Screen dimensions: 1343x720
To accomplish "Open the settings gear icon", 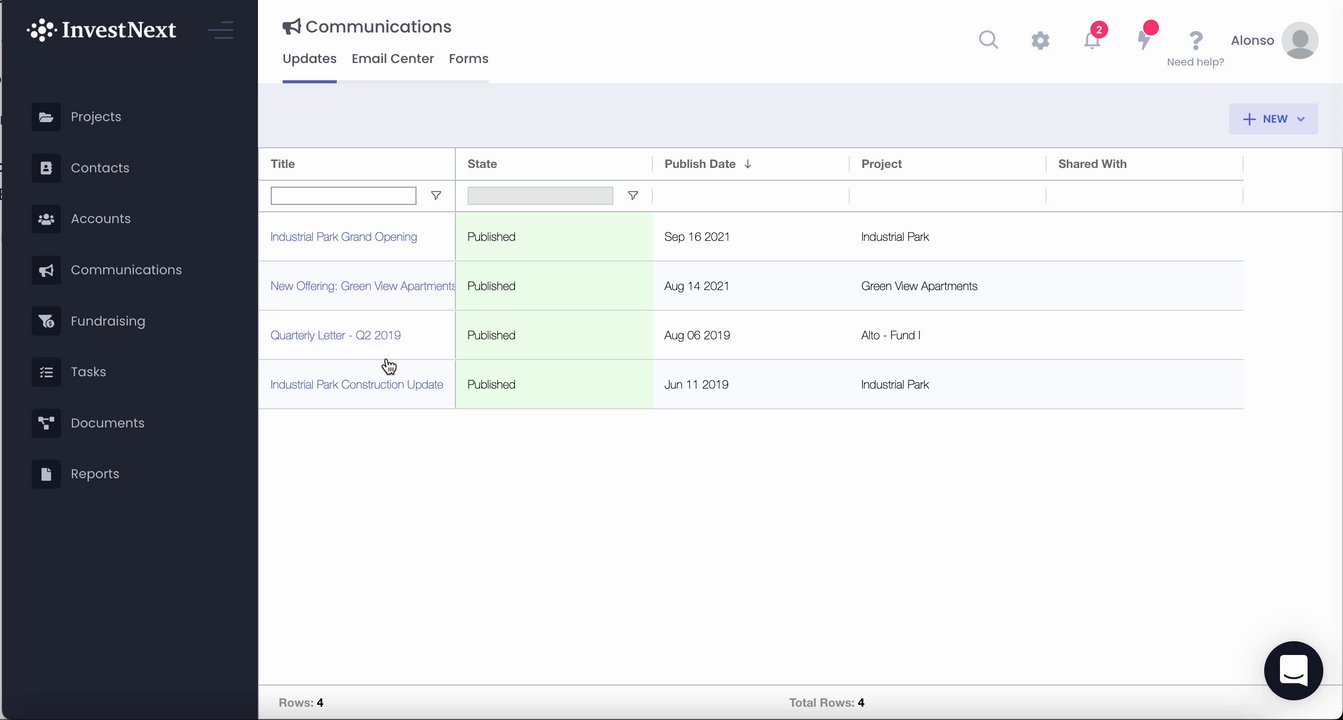I will click(1040, 41).
